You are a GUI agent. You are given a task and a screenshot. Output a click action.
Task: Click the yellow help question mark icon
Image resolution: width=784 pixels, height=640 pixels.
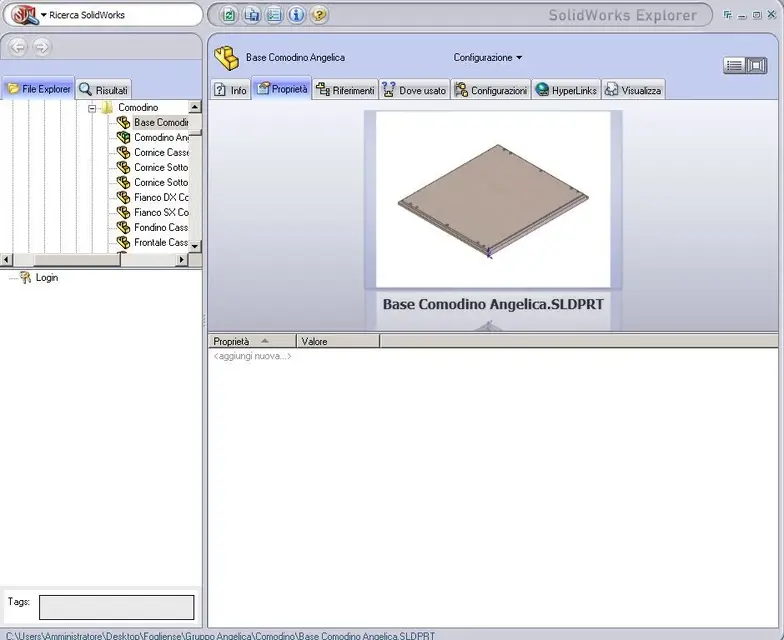319,15
